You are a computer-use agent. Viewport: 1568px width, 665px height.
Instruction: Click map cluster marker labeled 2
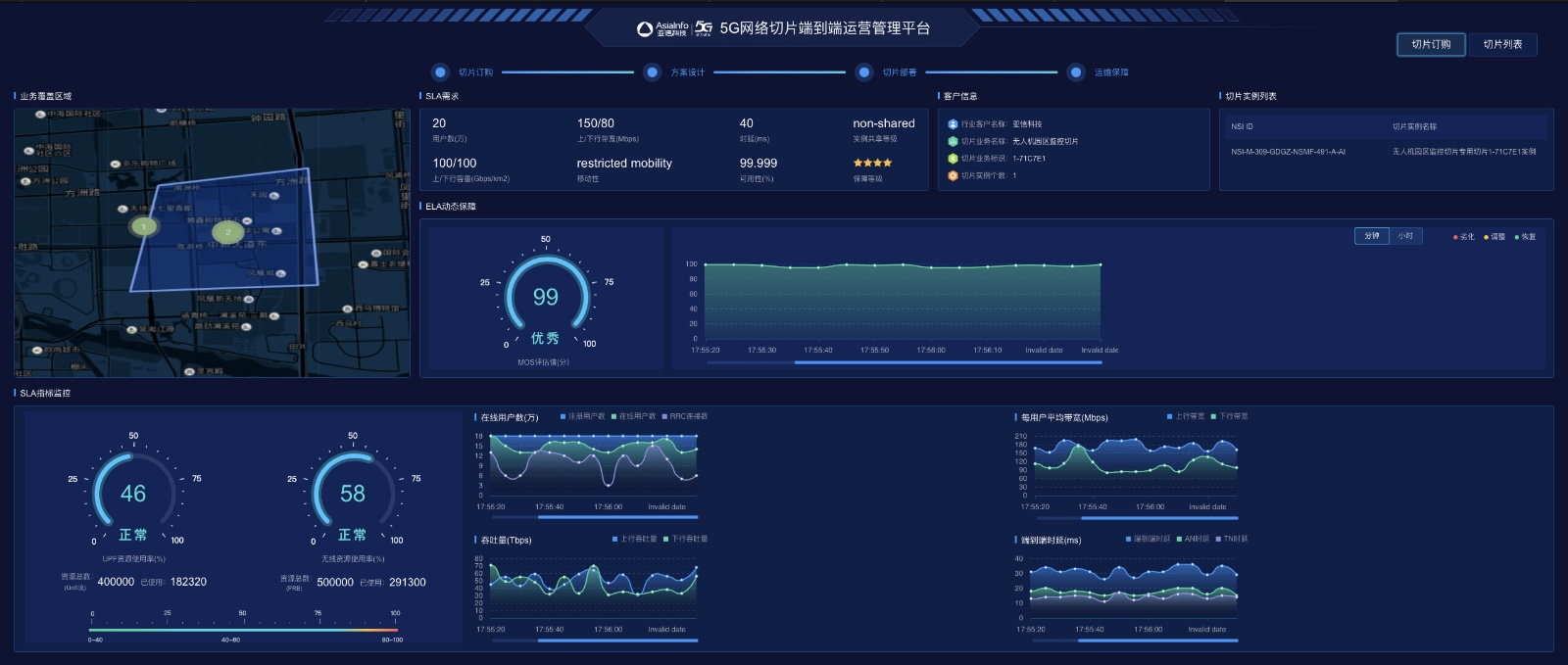click(x=227, y=232)
